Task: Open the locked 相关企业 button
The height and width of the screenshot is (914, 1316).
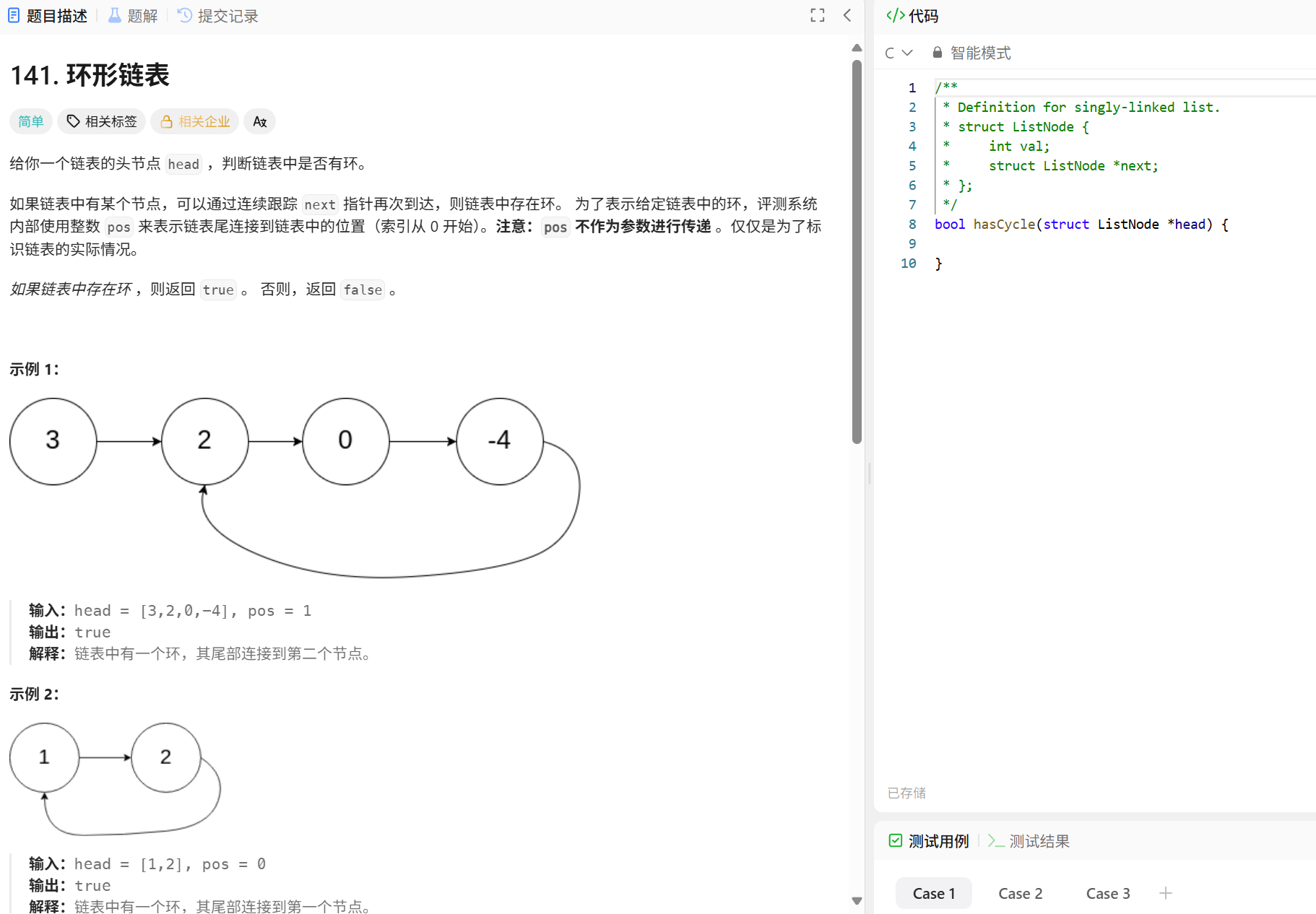Action: (x=195, y=121)
